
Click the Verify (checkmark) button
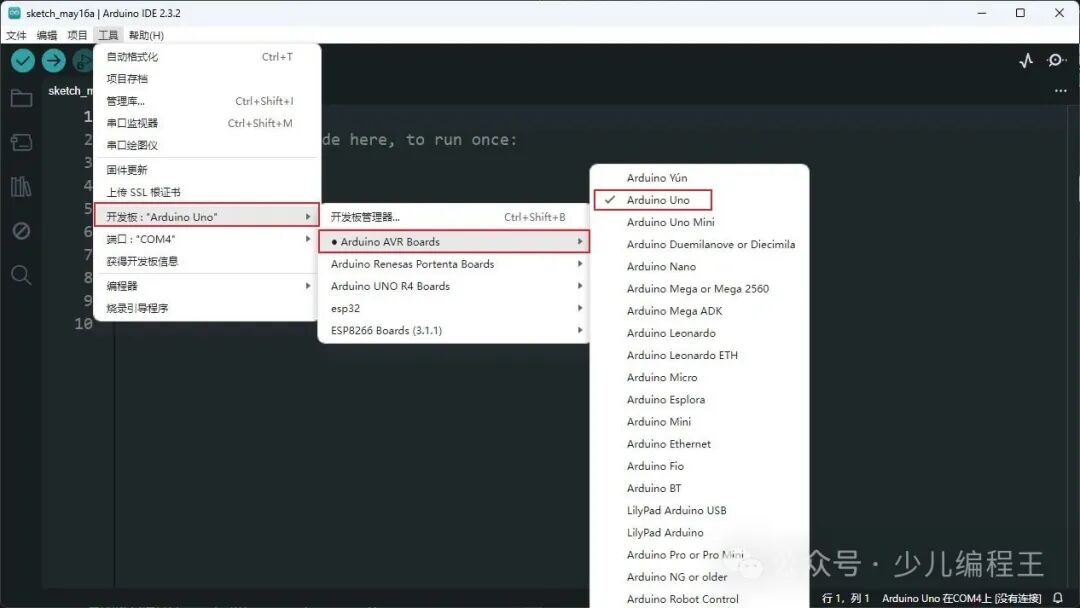pyautogui.click(x=22, y=60)
